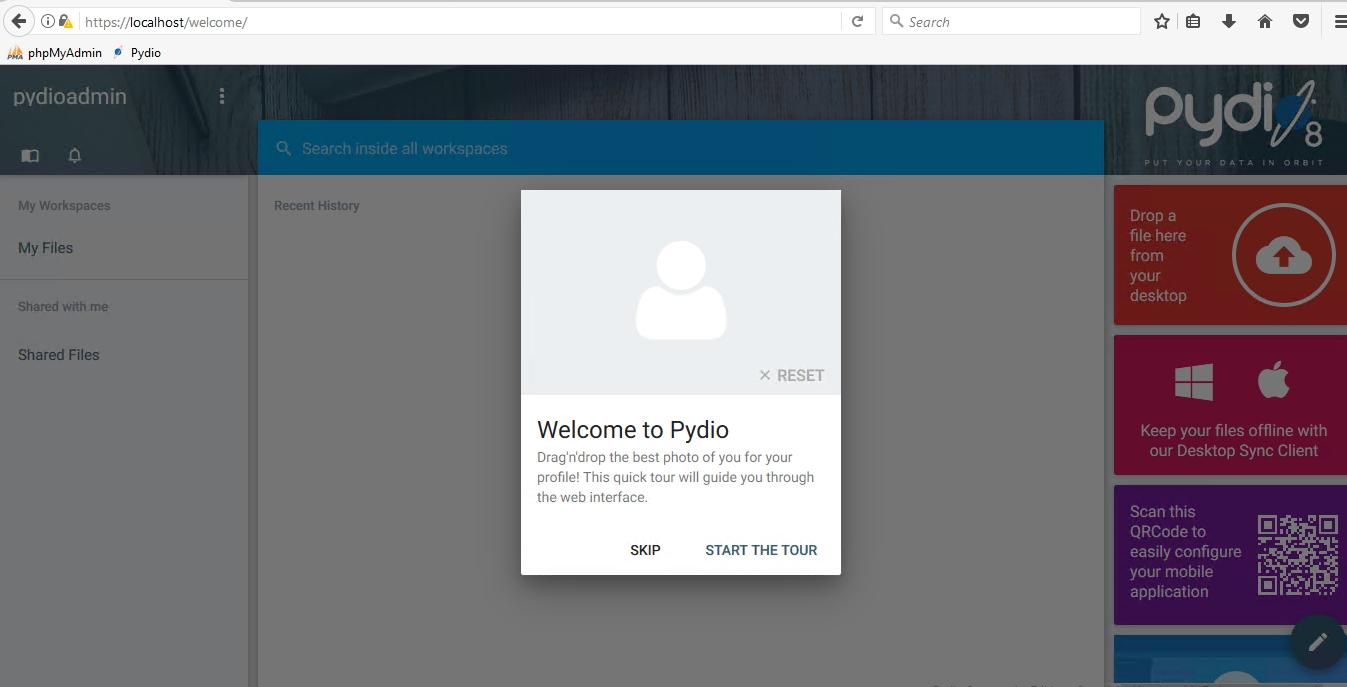Open the Firefox hamburger menu
This screenshot has height=687, width=1347.
(x=1340, y=21)
